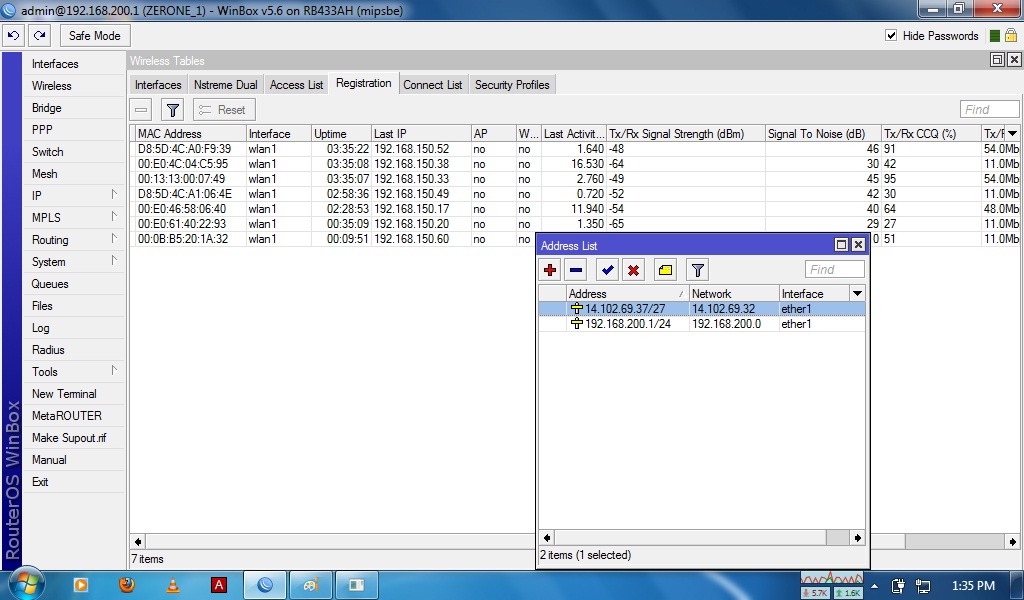Show hidden system tray icons arrow

pos(874,586)
